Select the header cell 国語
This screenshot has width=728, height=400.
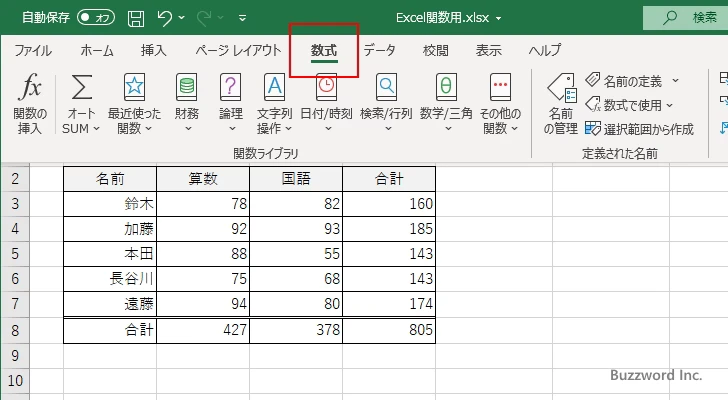point(296,179)
